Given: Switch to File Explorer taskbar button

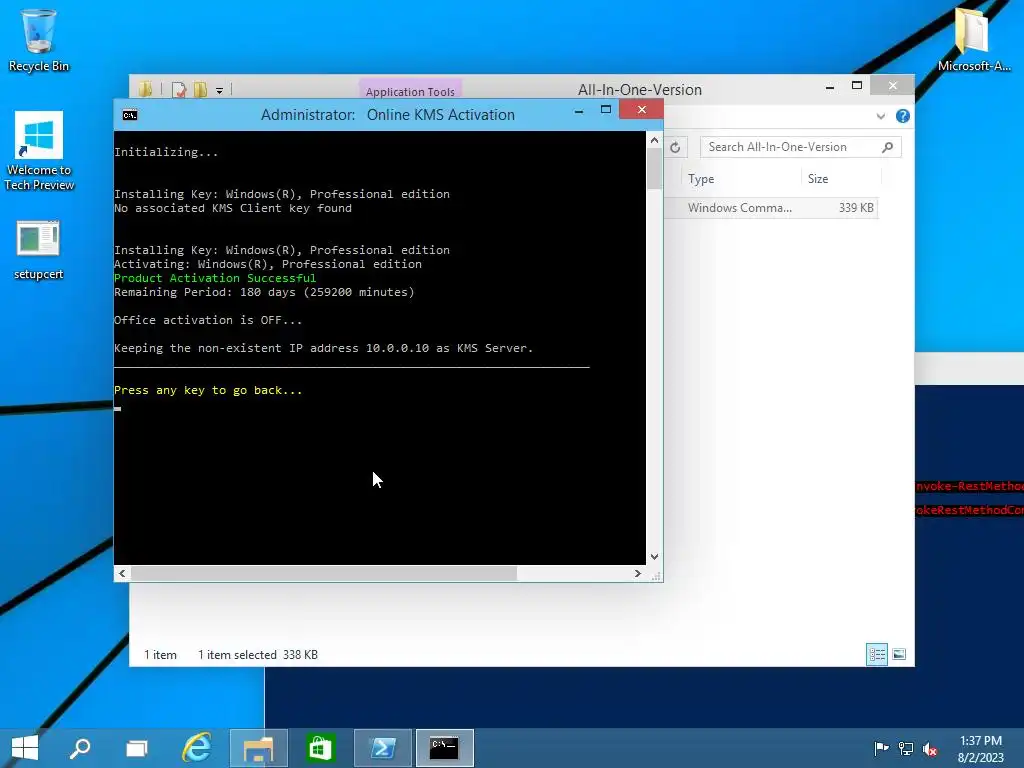Looking at the screenshot, I should pos(259,748).
